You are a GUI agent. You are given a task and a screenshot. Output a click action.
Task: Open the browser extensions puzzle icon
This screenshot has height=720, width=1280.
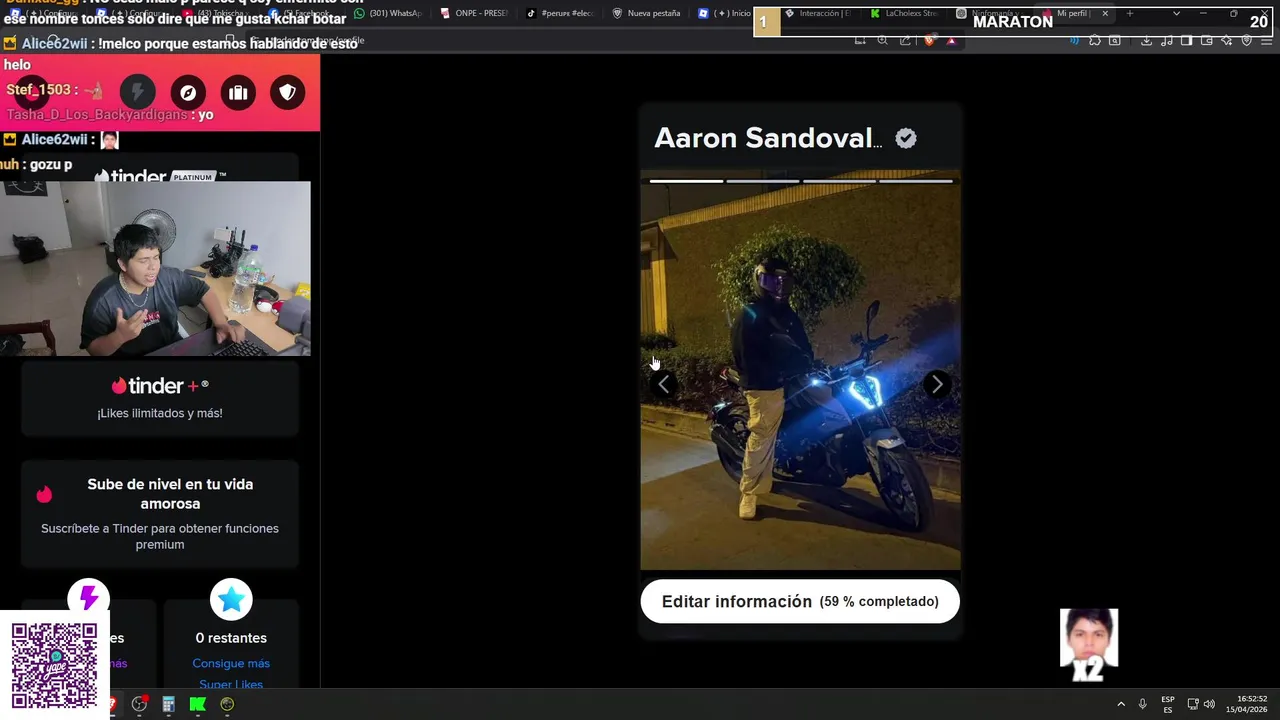tap(1095, 40)
